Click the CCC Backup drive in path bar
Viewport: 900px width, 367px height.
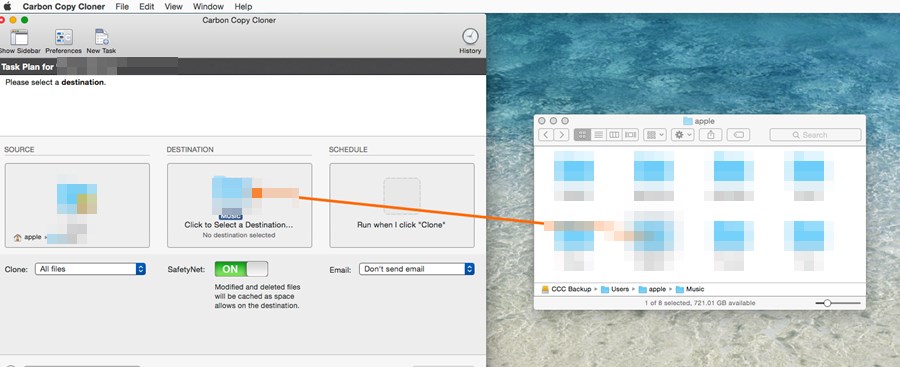tap(566, 289)
